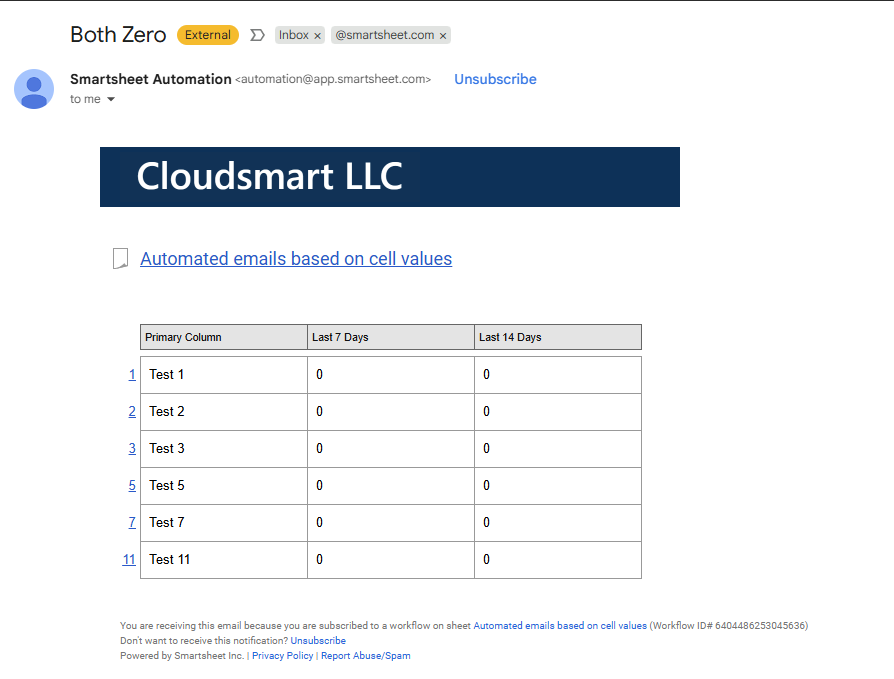This screenshot has height=679, width=894.
Task: Click the Last 14 Days value for Test 3
Action: pyautogui.click(x=558, y=449)
